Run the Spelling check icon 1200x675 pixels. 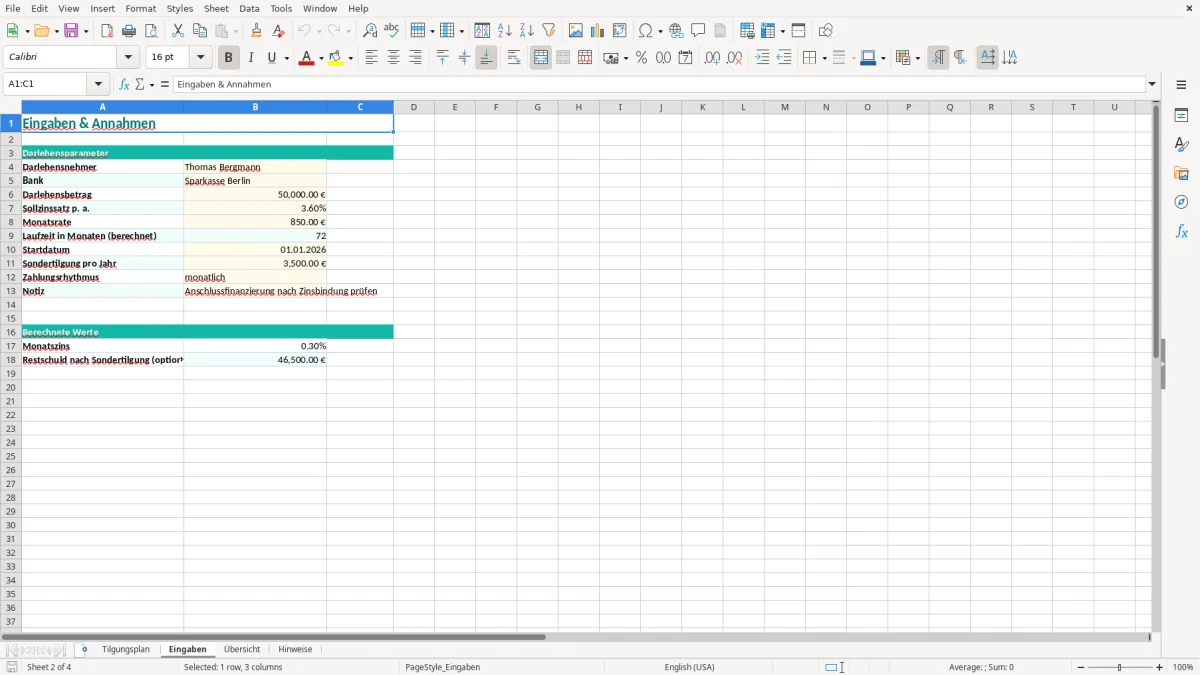point(392,31)
